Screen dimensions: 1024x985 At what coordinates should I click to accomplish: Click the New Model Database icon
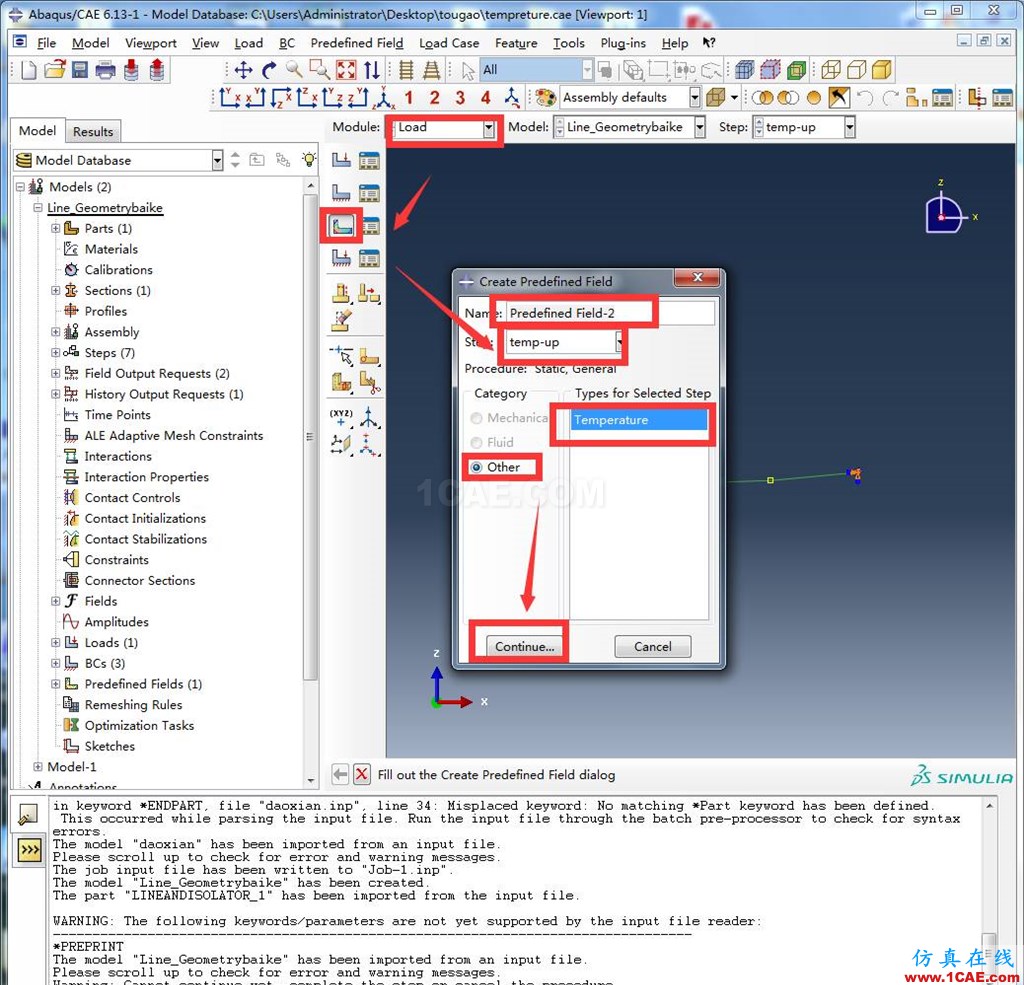[29, 70]
